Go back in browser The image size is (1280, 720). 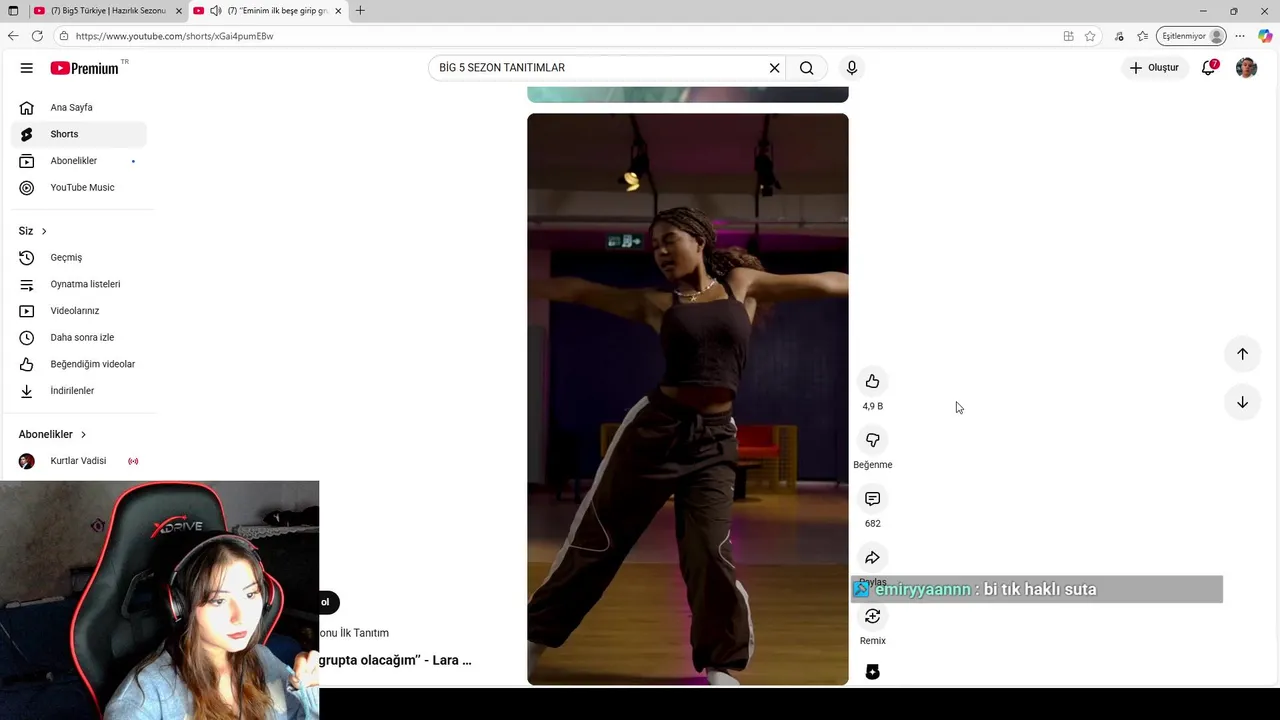click(13, 36)
